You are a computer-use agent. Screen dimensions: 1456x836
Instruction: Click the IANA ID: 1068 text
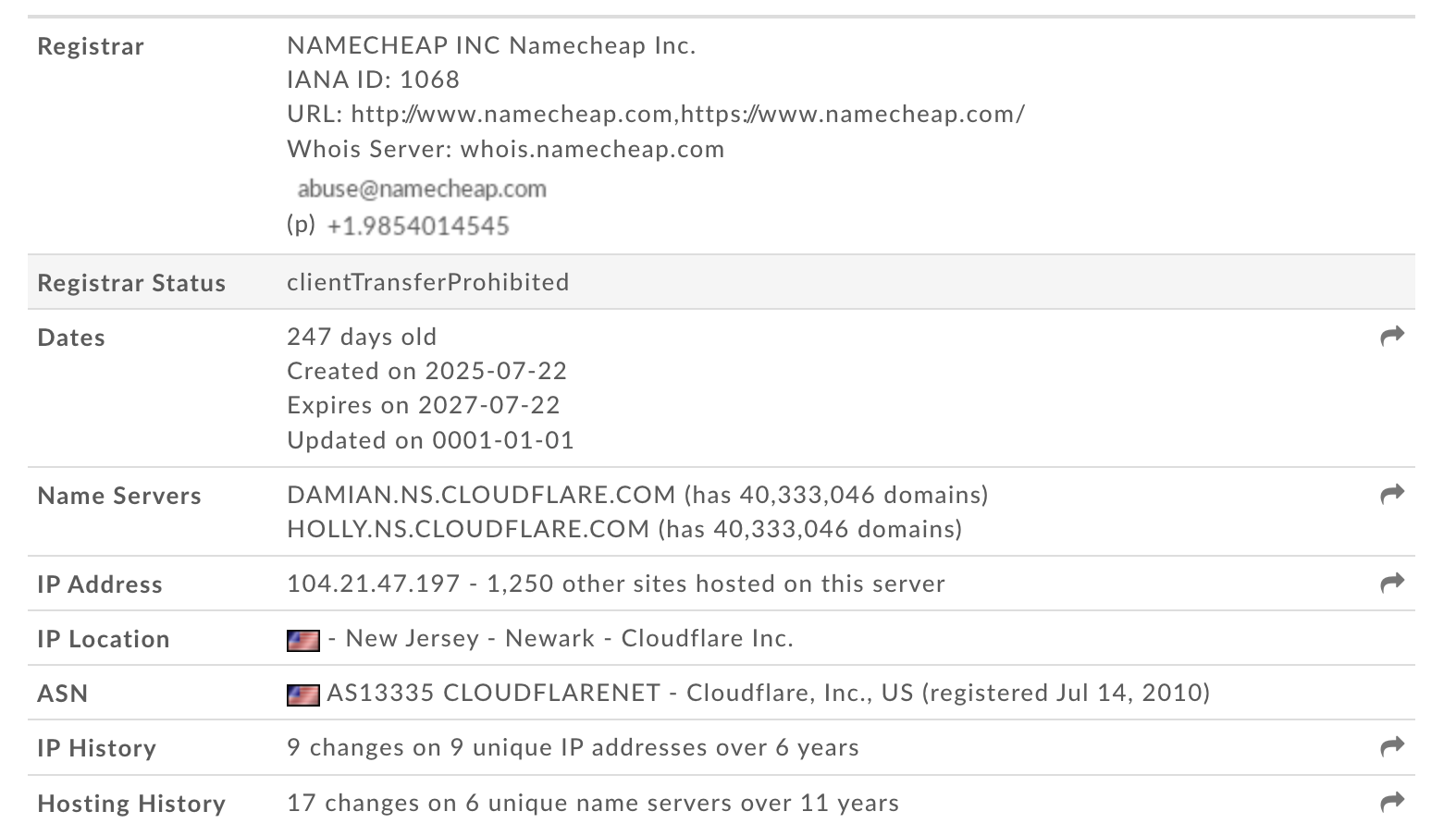pos(373,80)
